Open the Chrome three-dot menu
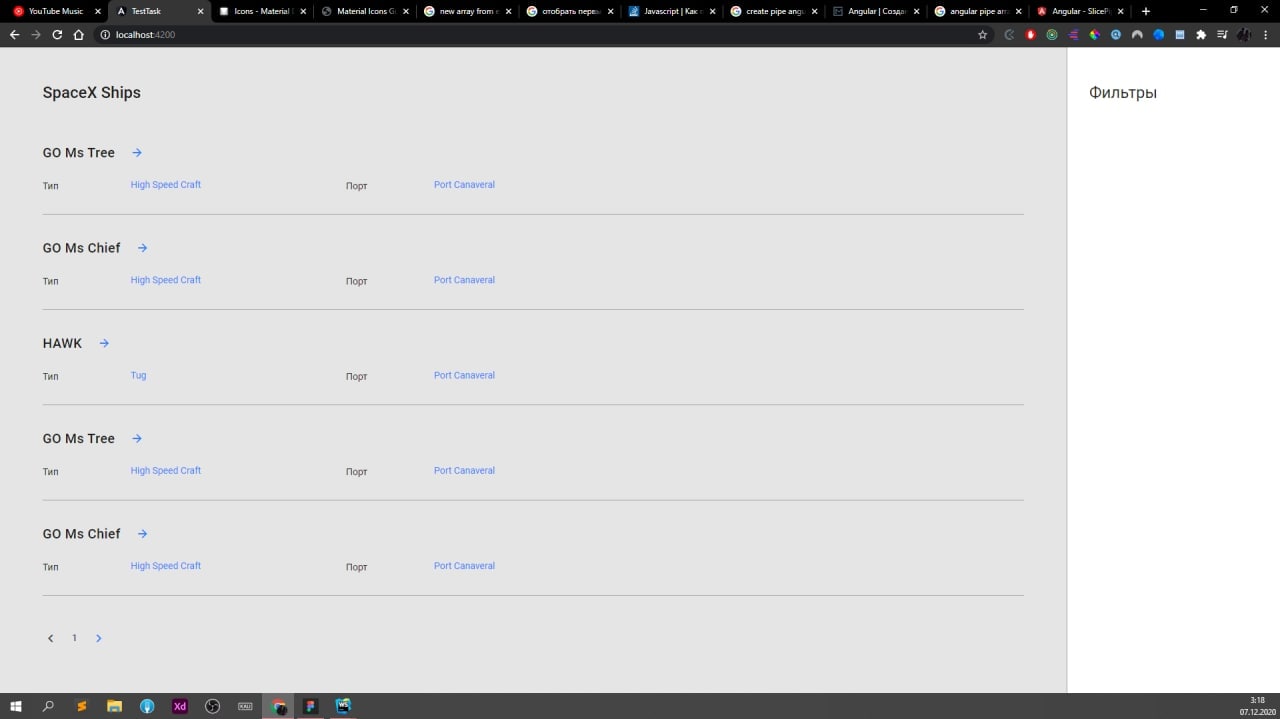The width and height of the screenshot is (1280, 719). point(1265,34)
